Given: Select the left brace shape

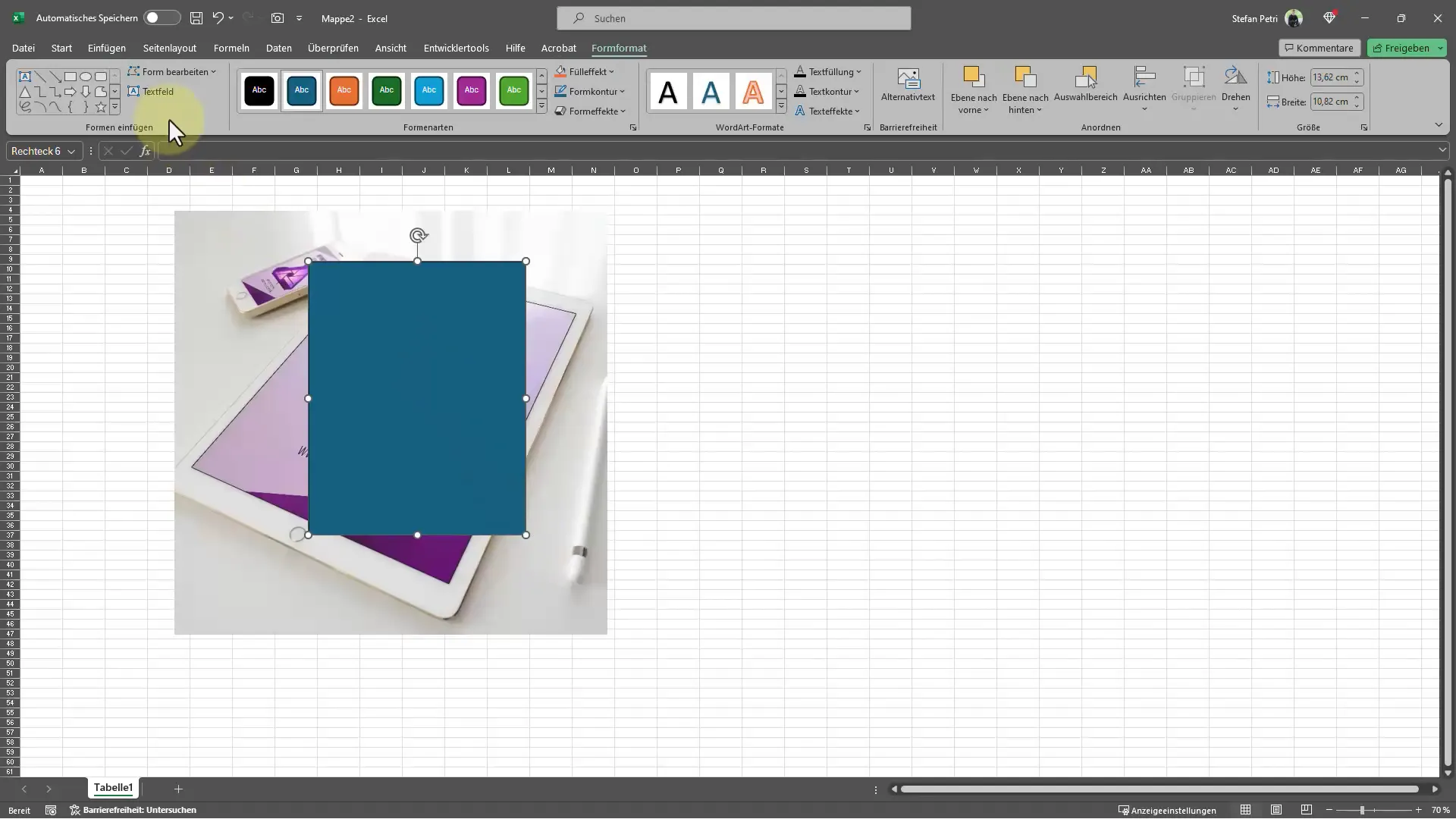Looking at the screenshot, I should pos(71,107).
